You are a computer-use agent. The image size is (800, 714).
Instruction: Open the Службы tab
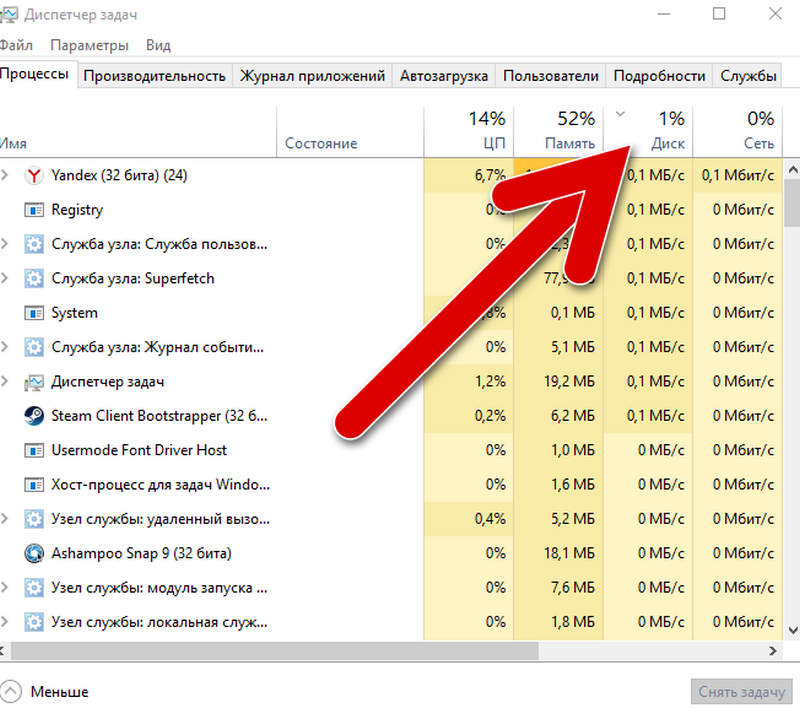(x=748, y=76)
